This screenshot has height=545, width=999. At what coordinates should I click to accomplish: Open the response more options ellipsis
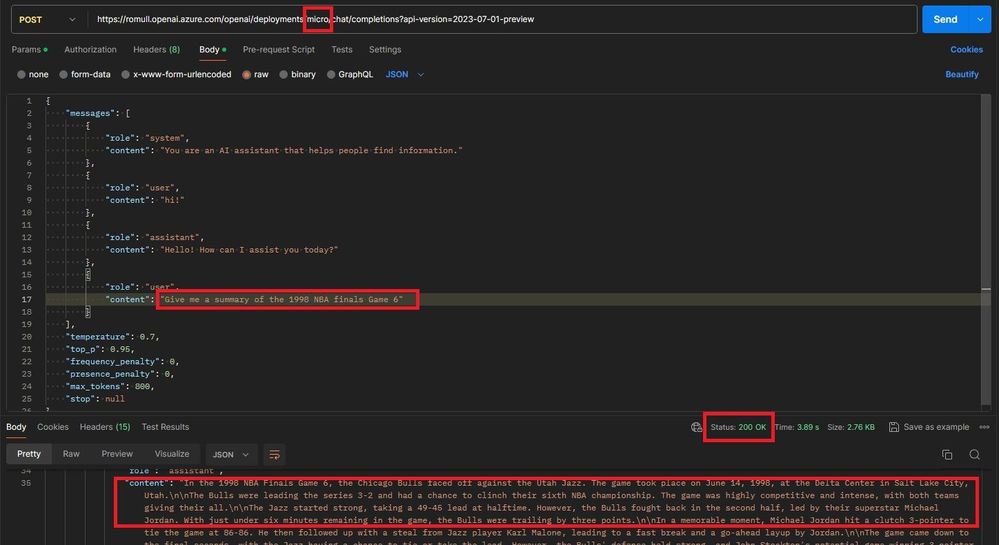tap(984, 427)
